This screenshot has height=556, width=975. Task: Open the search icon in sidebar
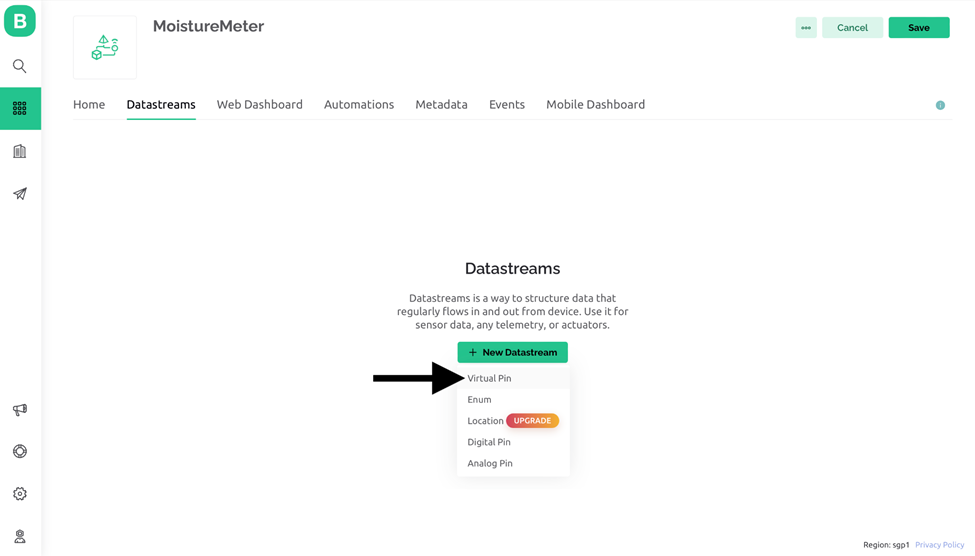20,66
